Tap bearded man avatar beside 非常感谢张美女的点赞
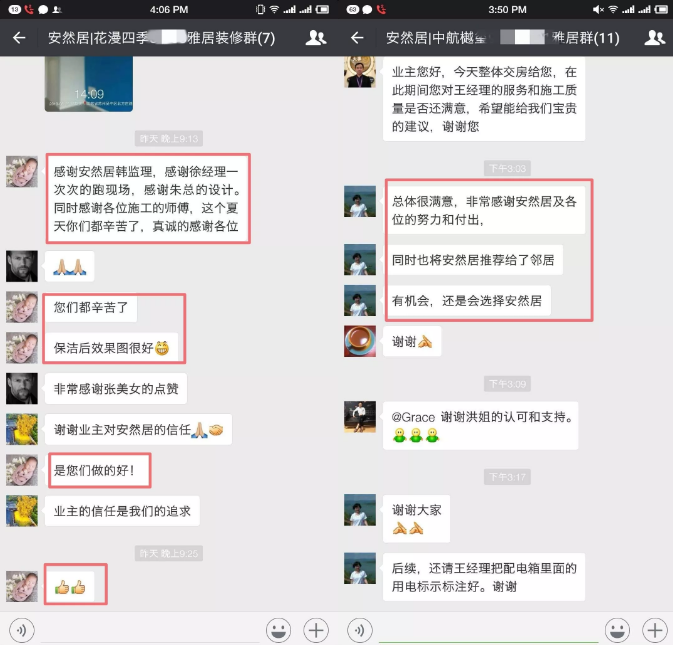This screenshot has width=673, height=645. coord(22,388)
